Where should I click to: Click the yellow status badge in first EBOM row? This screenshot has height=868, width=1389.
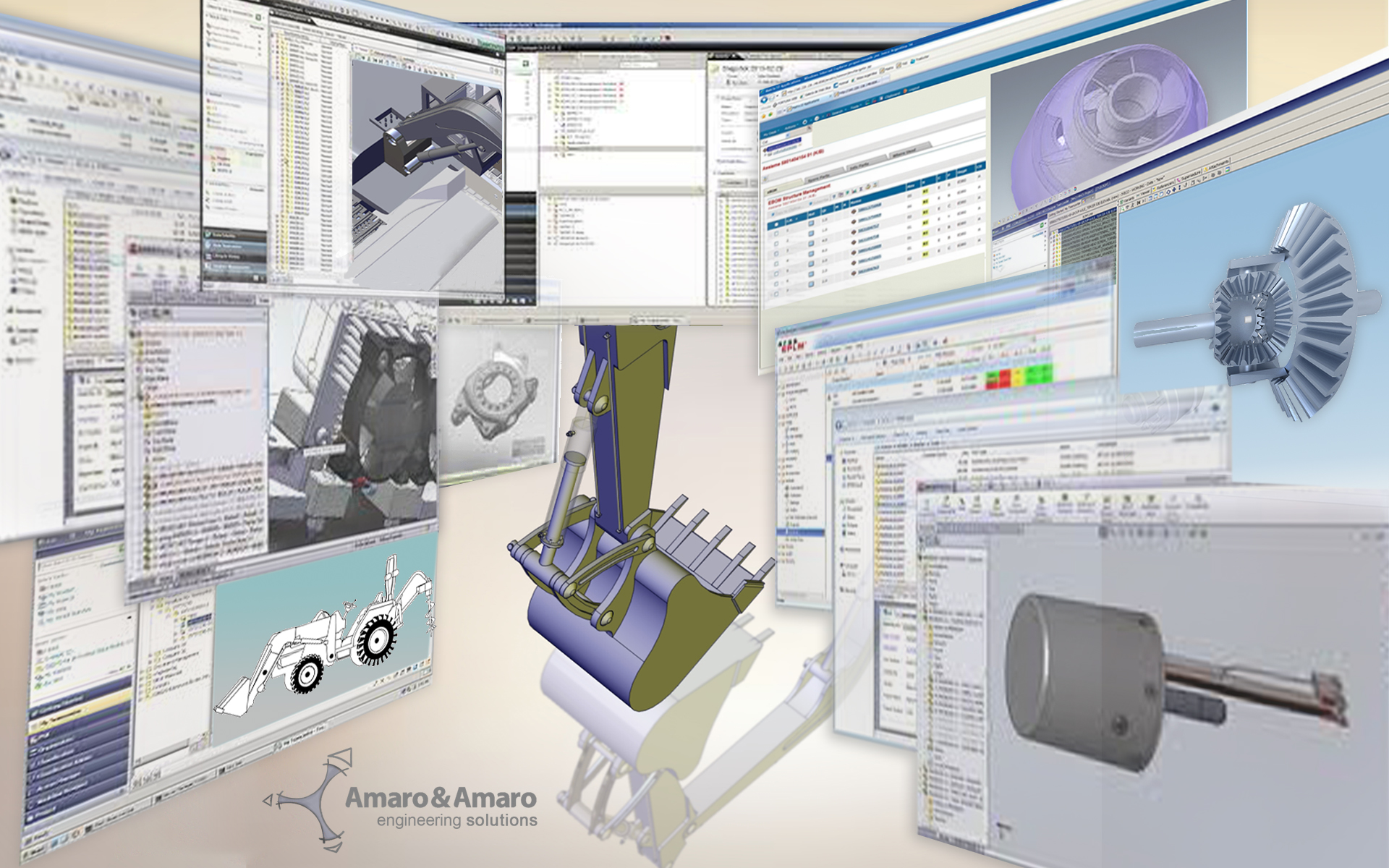click(925, 191)
